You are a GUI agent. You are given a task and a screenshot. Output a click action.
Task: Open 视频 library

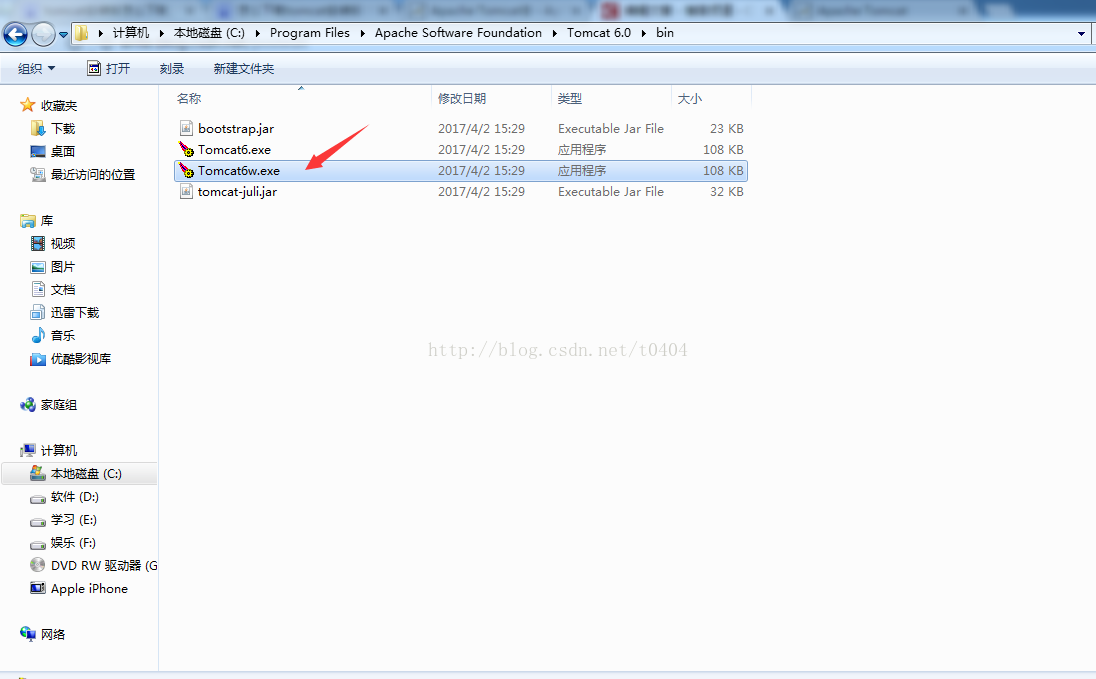coord(63,243)
